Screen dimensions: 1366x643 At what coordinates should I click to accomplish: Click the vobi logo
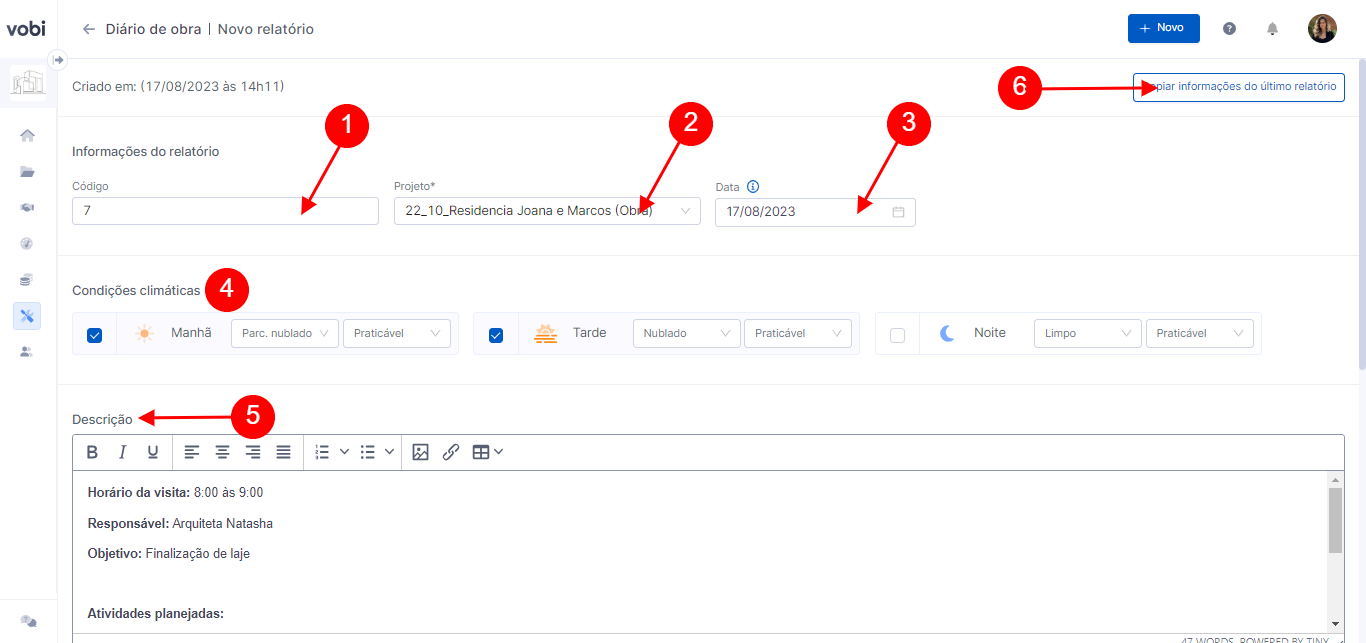pos(25,28)
